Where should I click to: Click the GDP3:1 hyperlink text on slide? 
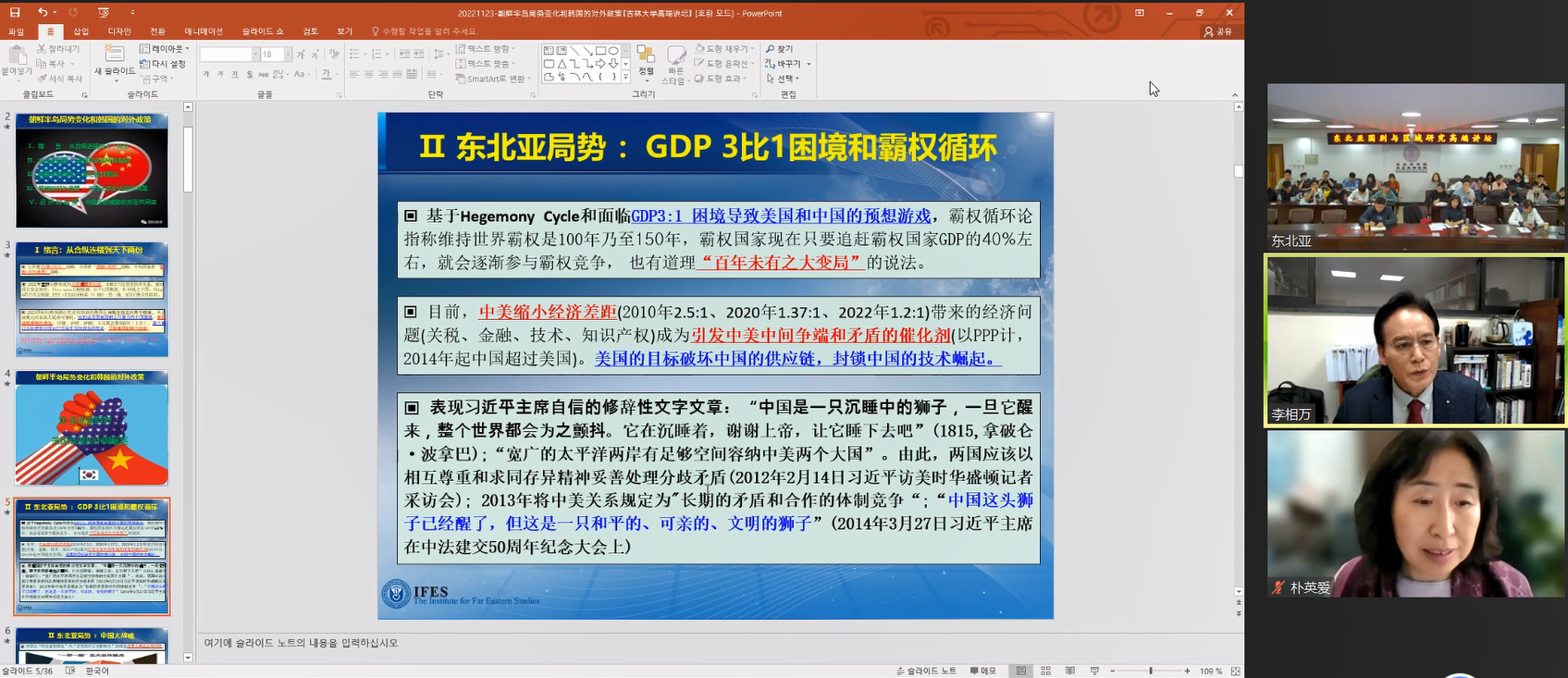coord(781,216)
